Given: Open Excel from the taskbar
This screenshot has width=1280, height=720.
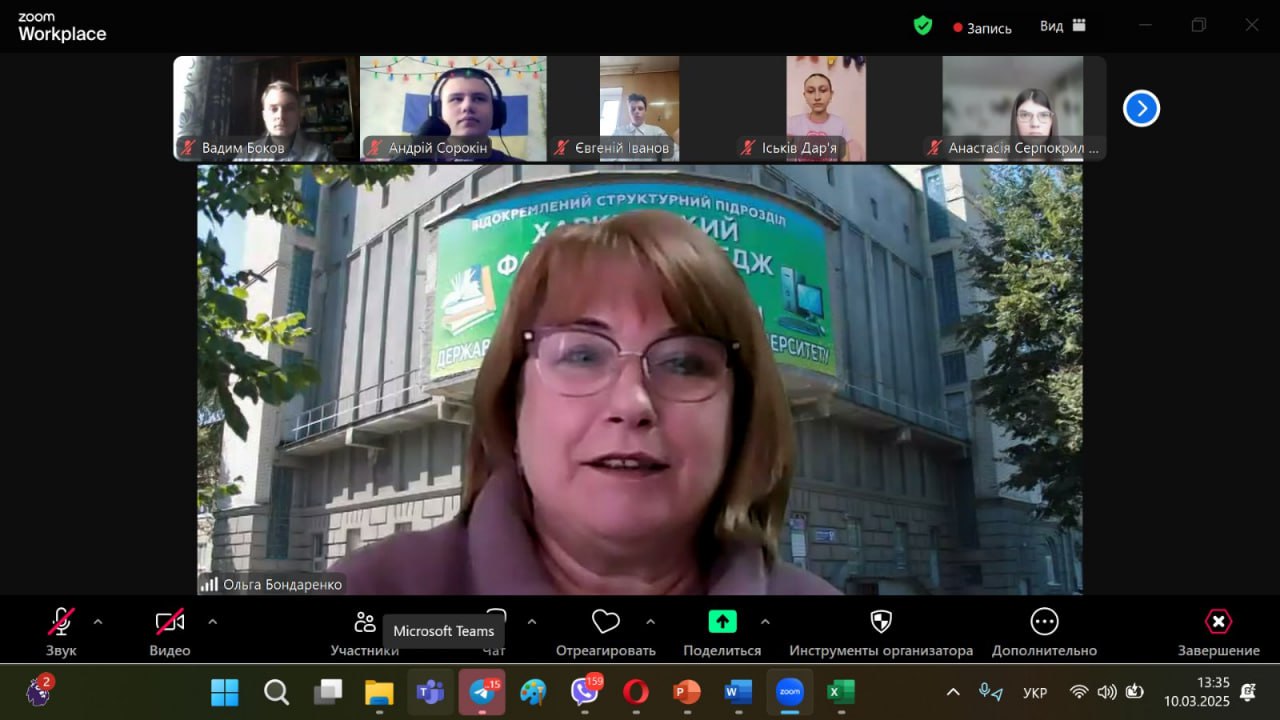Looking at the screenshot, I should coord(841,692).
